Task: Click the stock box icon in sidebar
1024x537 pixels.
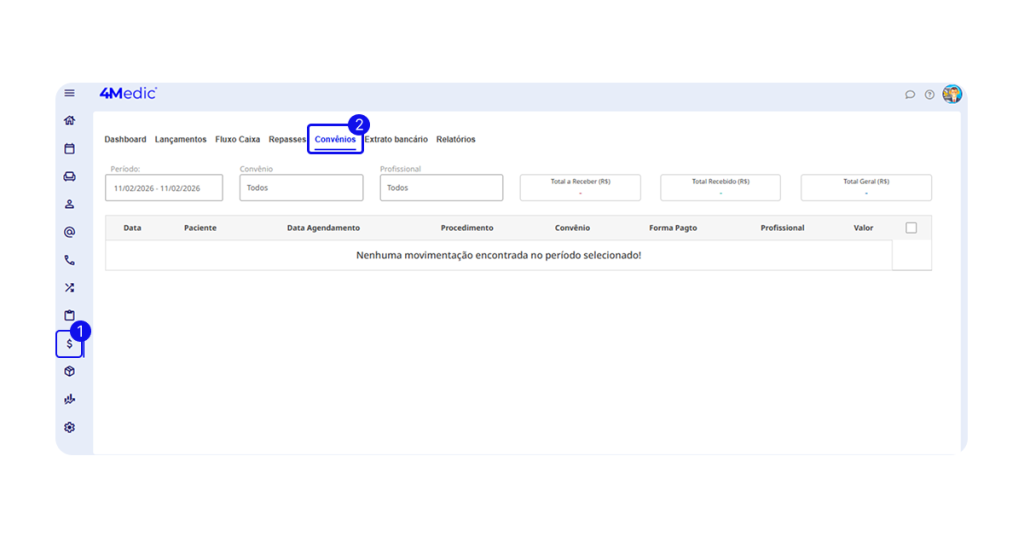Action: [69, 372]
